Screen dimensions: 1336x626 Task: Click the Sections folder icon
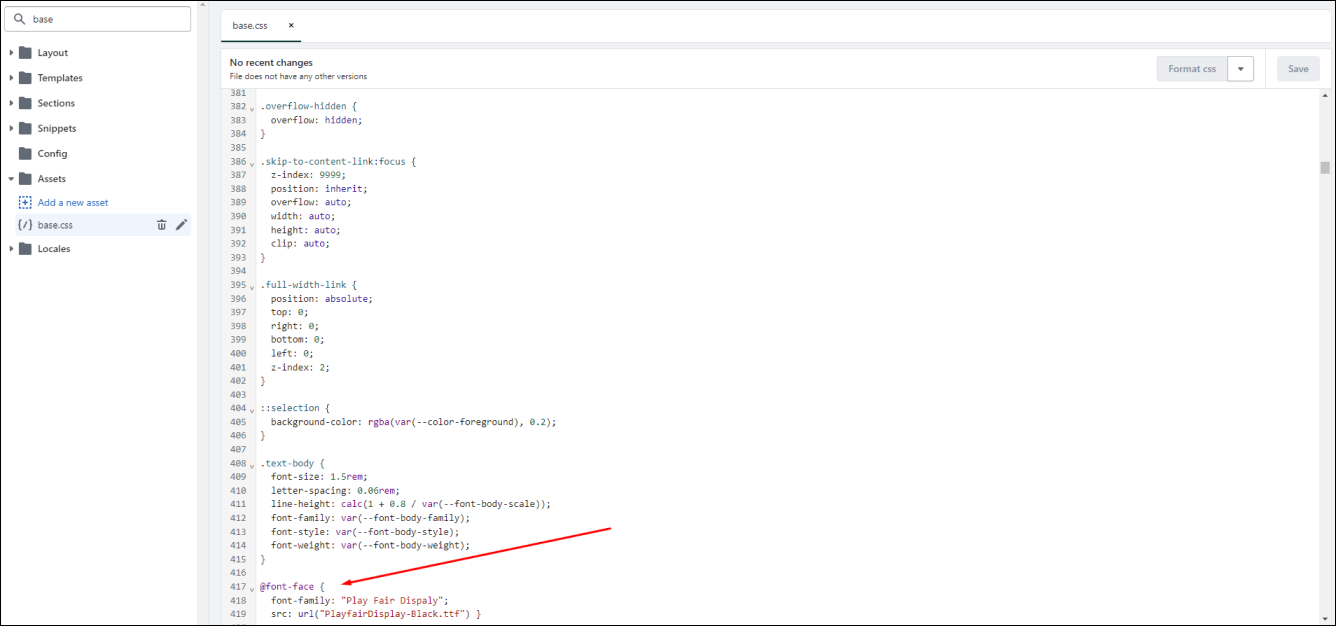point(25,103)
